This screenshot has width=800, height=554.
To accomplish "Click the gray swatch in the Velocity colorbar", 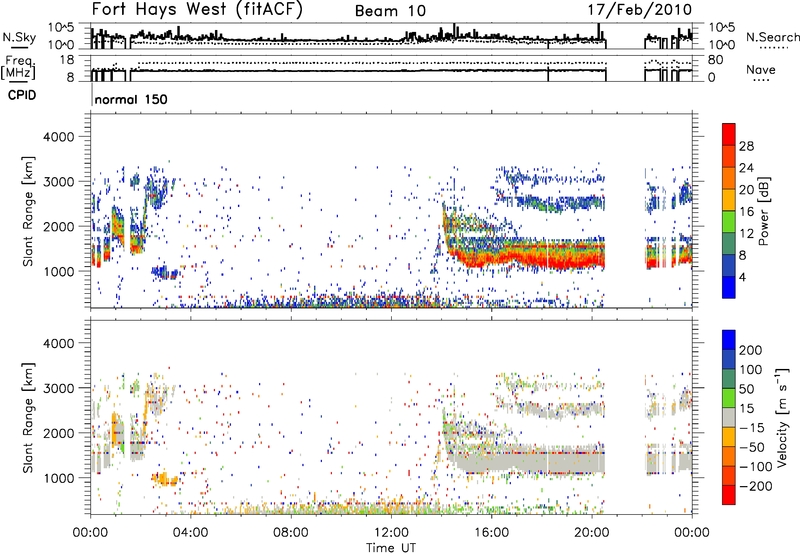I will [x=729, y=417].
